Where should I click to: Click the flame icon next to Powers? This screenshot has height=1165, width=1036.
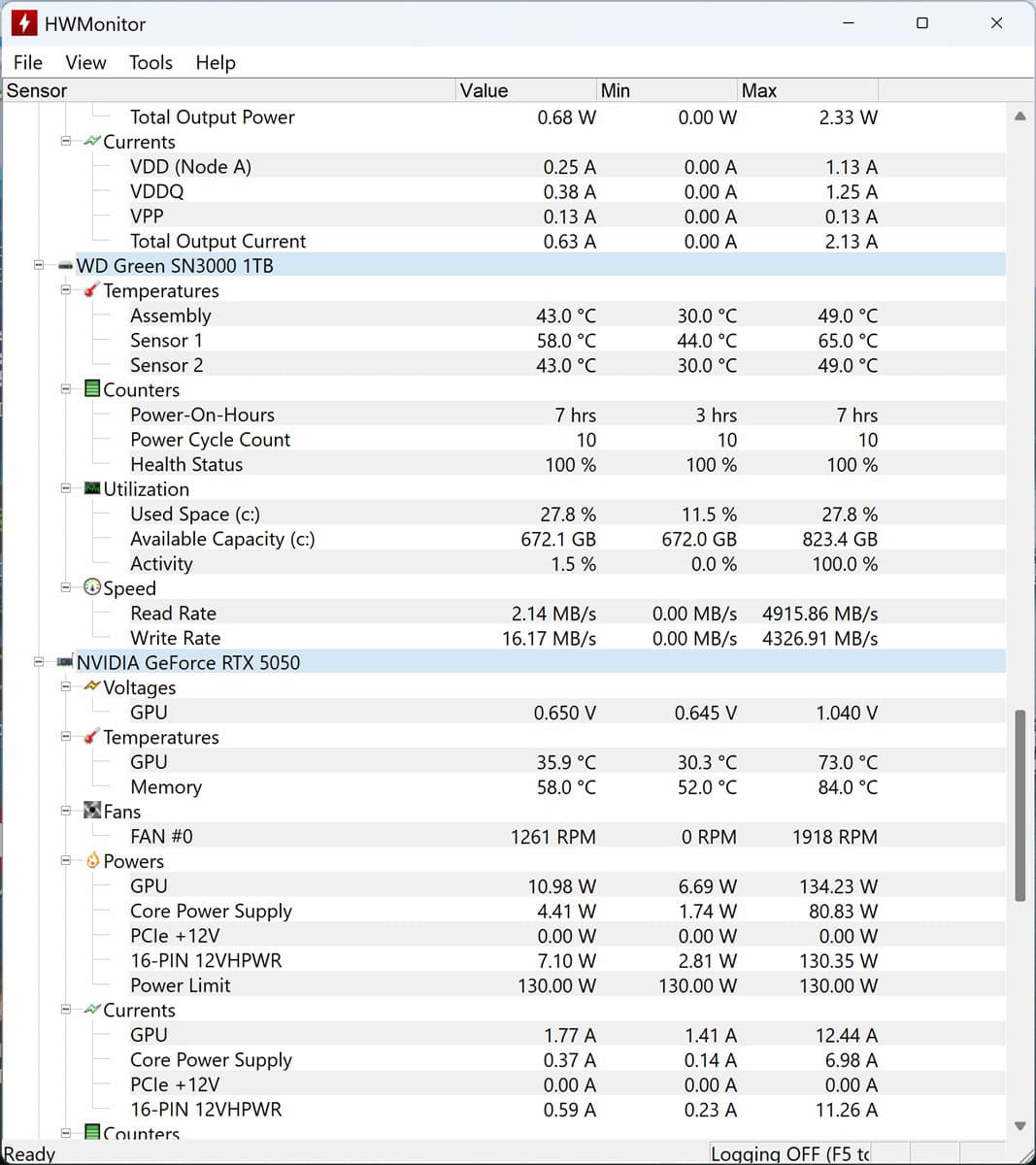(x=92, y=860)
